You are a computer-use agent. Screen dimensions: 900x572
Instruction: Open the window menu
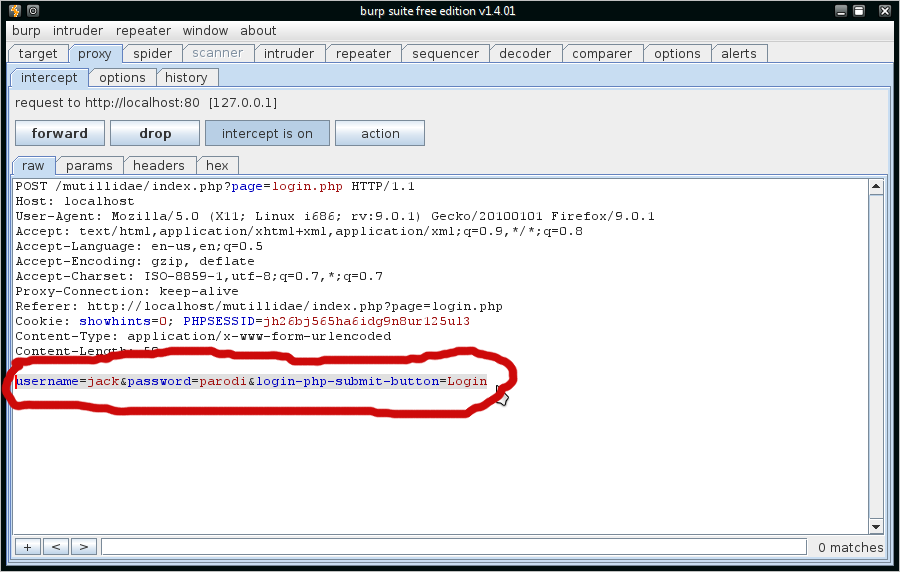(205, 30)
